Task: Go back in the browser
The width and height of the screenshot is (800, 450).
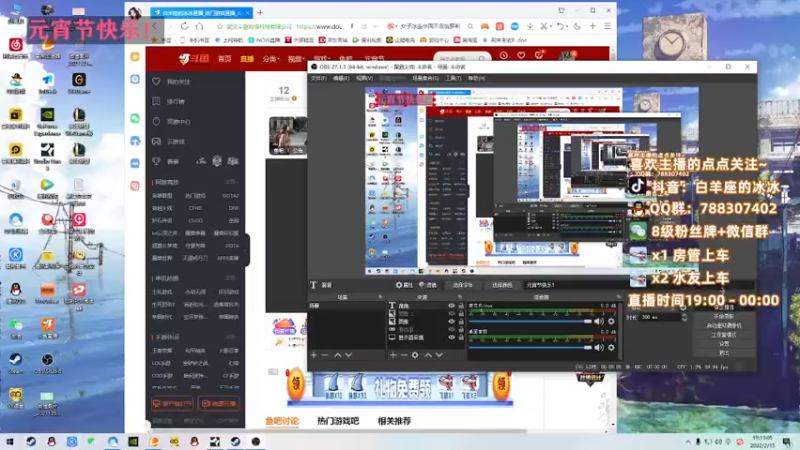Action: tap(155, 26)
